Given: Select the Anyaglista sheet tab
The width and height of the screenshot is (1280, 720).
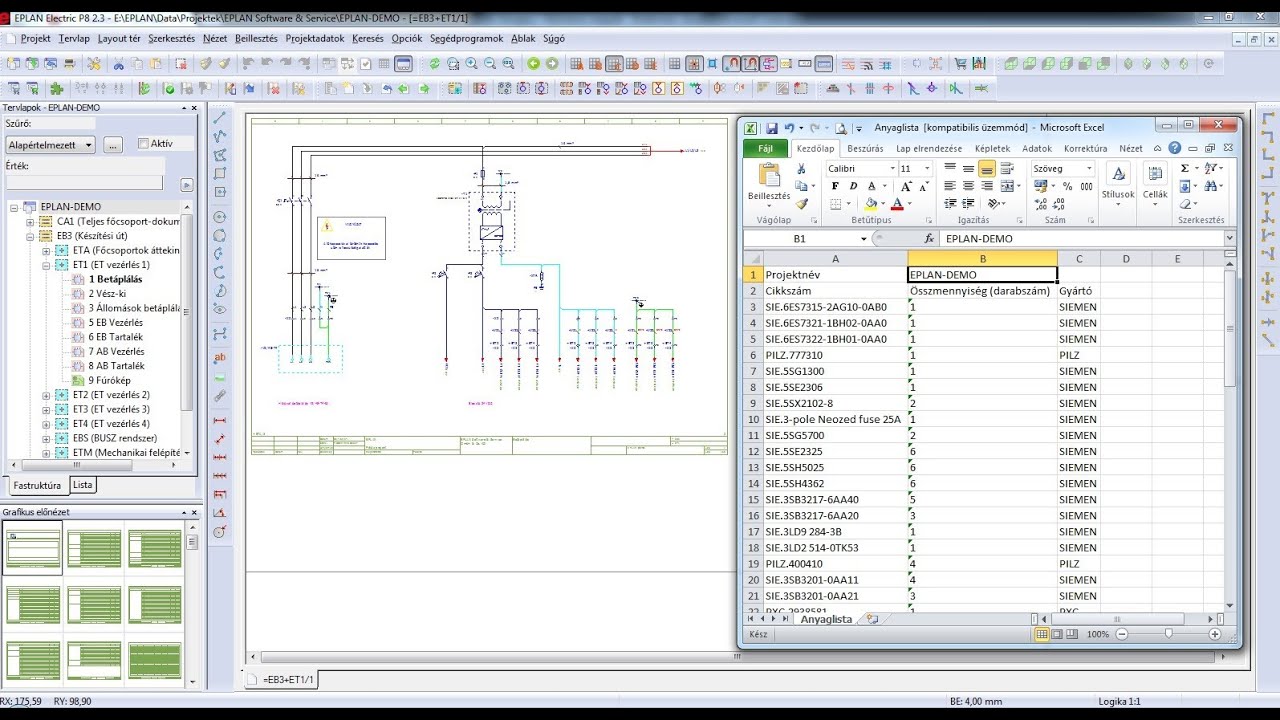Looking at the screenshot, I should coord(826,619).
